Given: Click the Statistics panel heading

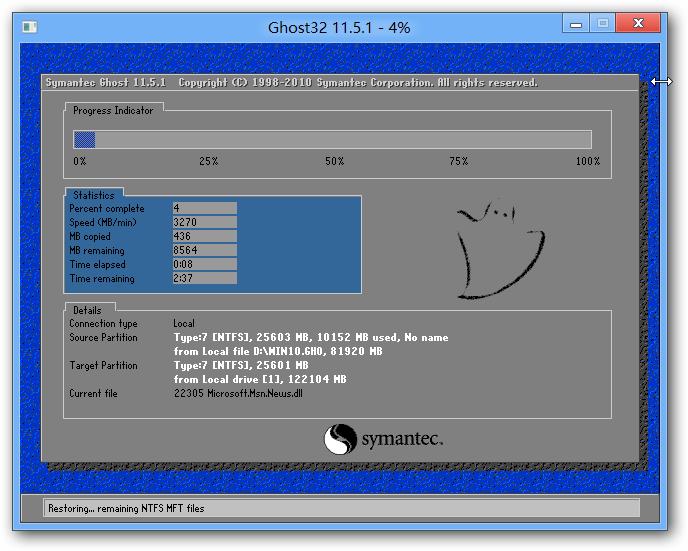Looking at the screenshot, I should 94,195.
